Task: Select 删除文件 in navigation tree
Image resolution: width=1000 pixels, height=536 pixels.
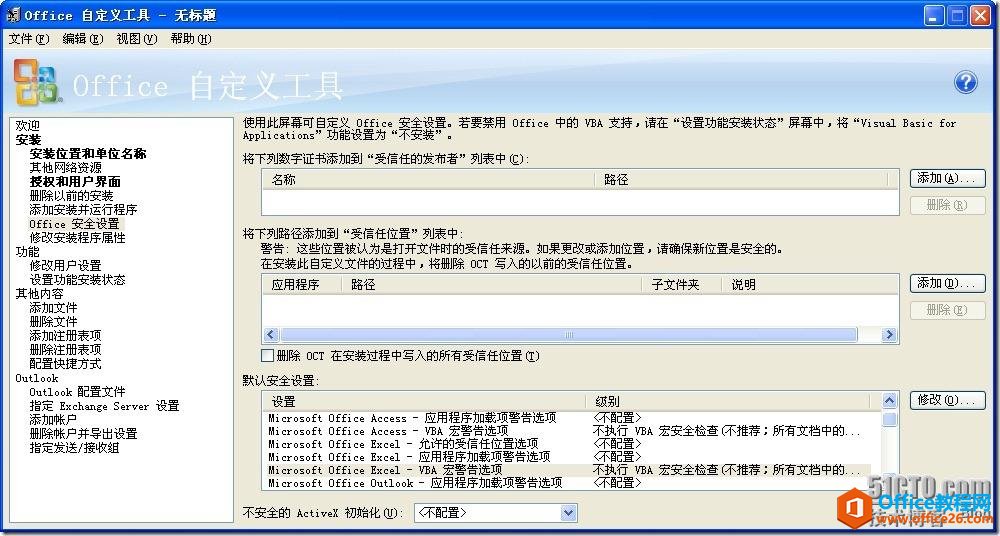Action: point(54,322)
